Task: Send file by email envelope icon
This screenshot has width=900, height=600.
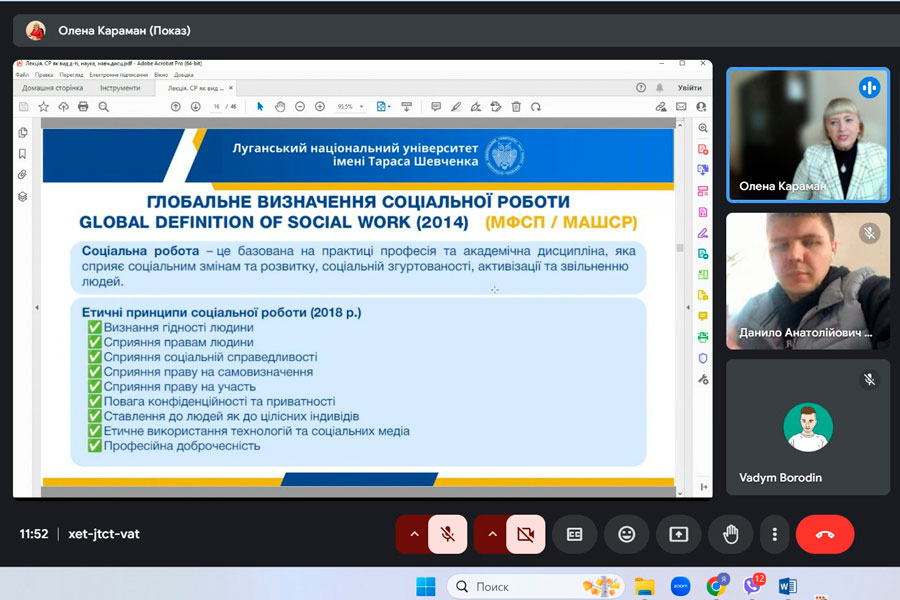Action: click(681, 107)
